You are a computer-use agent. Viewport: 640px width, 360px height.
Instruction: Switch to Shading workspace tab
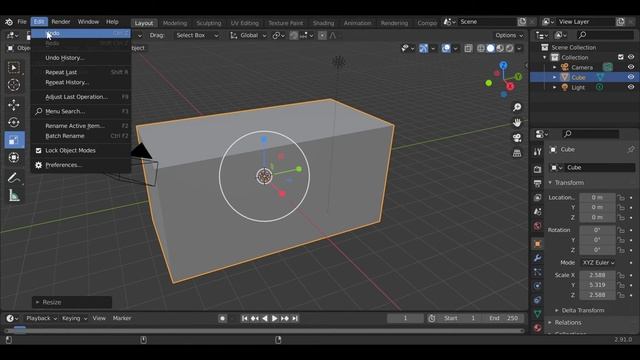[x=323, y=23]
